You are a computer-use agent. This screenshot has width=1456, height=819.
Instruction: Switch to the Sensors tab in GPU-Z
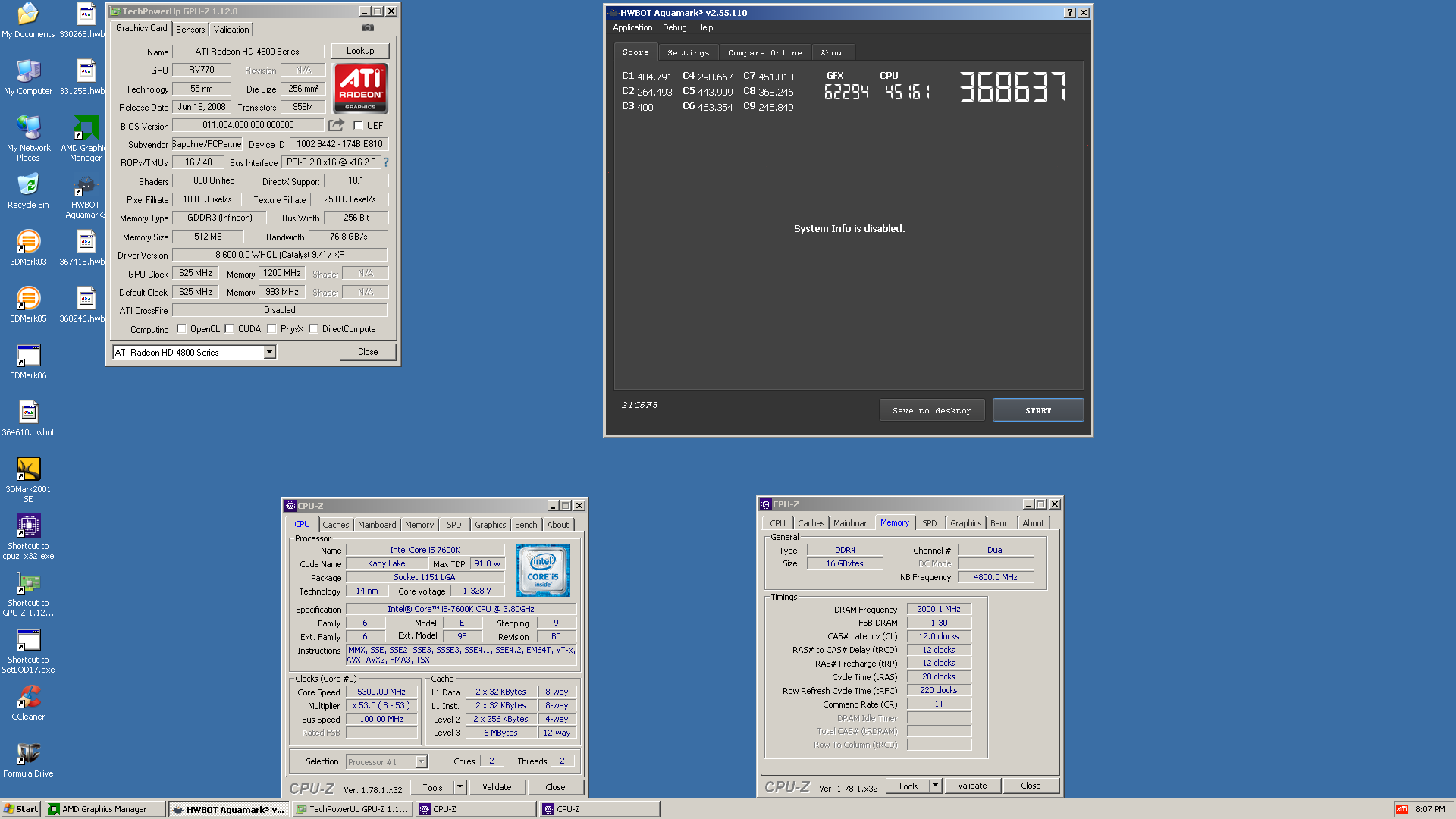[190, 29]
